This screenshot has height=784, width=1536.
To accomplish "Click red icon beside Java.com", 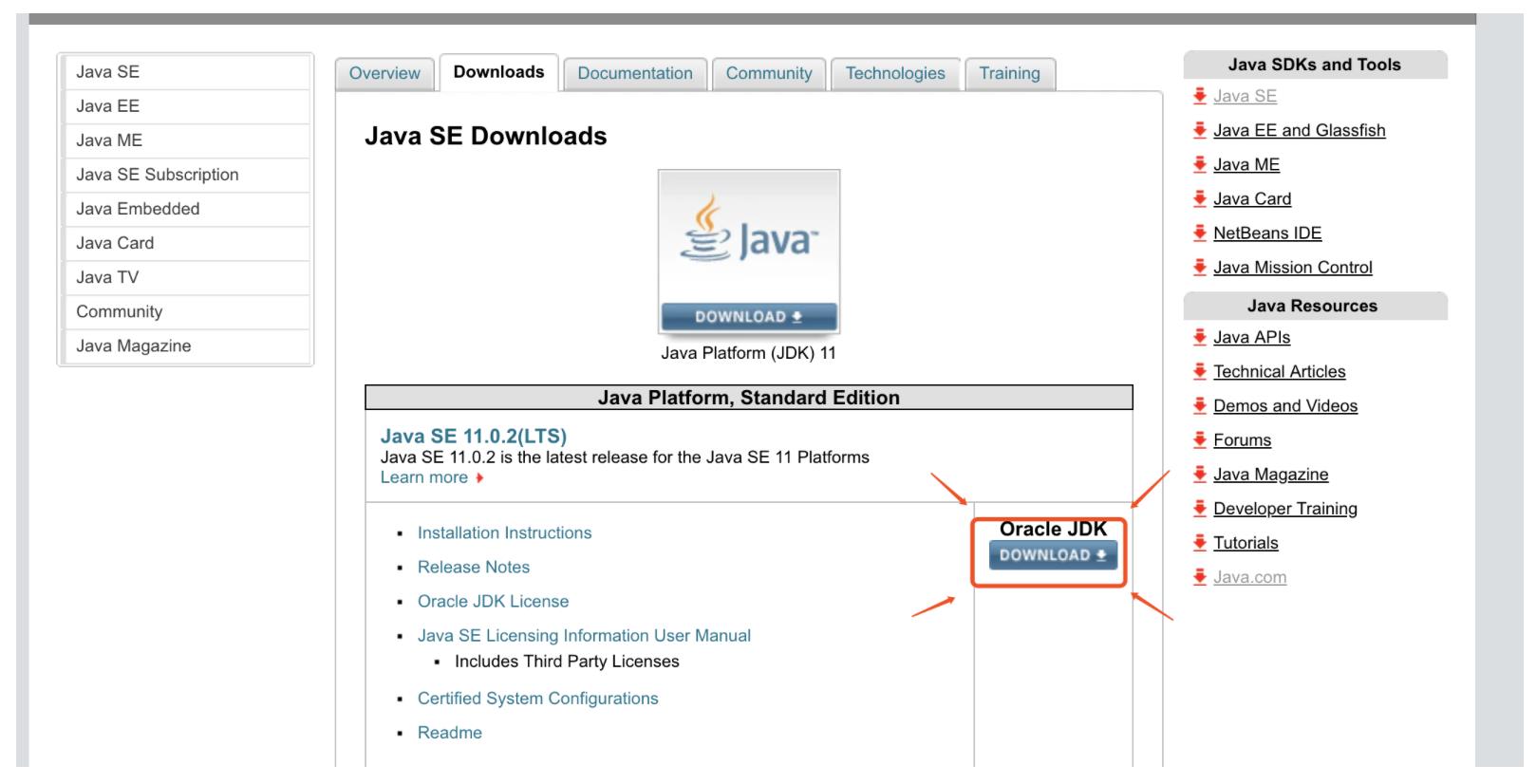I will point(1200,576).
